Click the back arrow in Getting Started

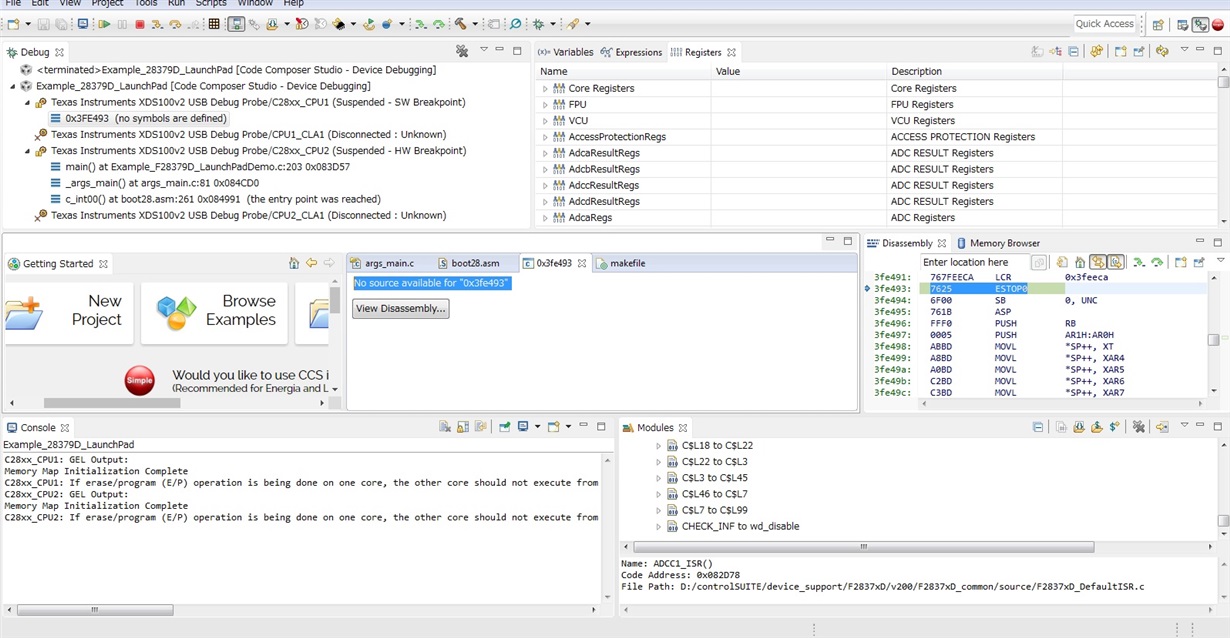click(x=311, y=264)
